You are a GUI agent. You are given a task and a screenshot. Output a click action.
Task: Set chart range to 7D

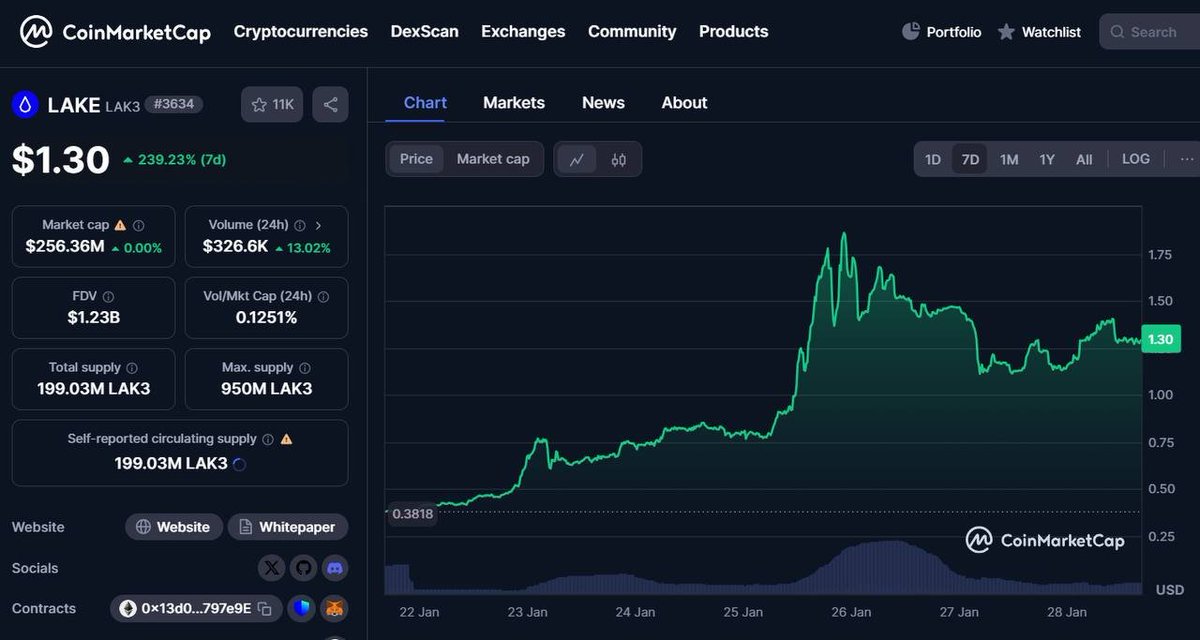(970, 159)
